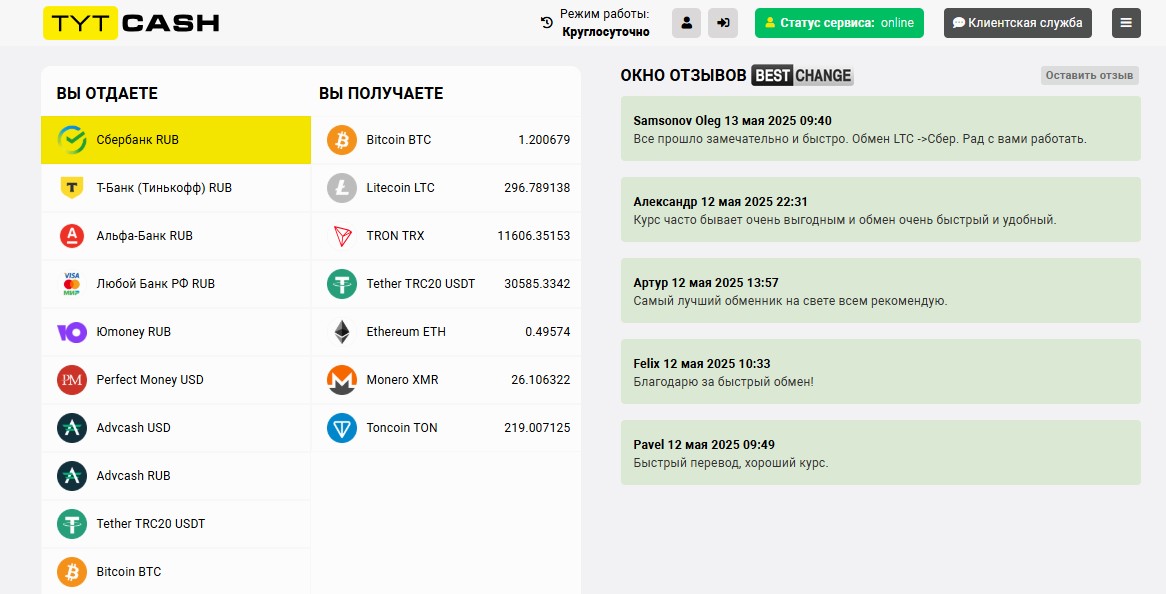Image resolution: width=1166 pixels, height=594 pixels.
Task: Open the Александр review card
Action: pos(880,210)
